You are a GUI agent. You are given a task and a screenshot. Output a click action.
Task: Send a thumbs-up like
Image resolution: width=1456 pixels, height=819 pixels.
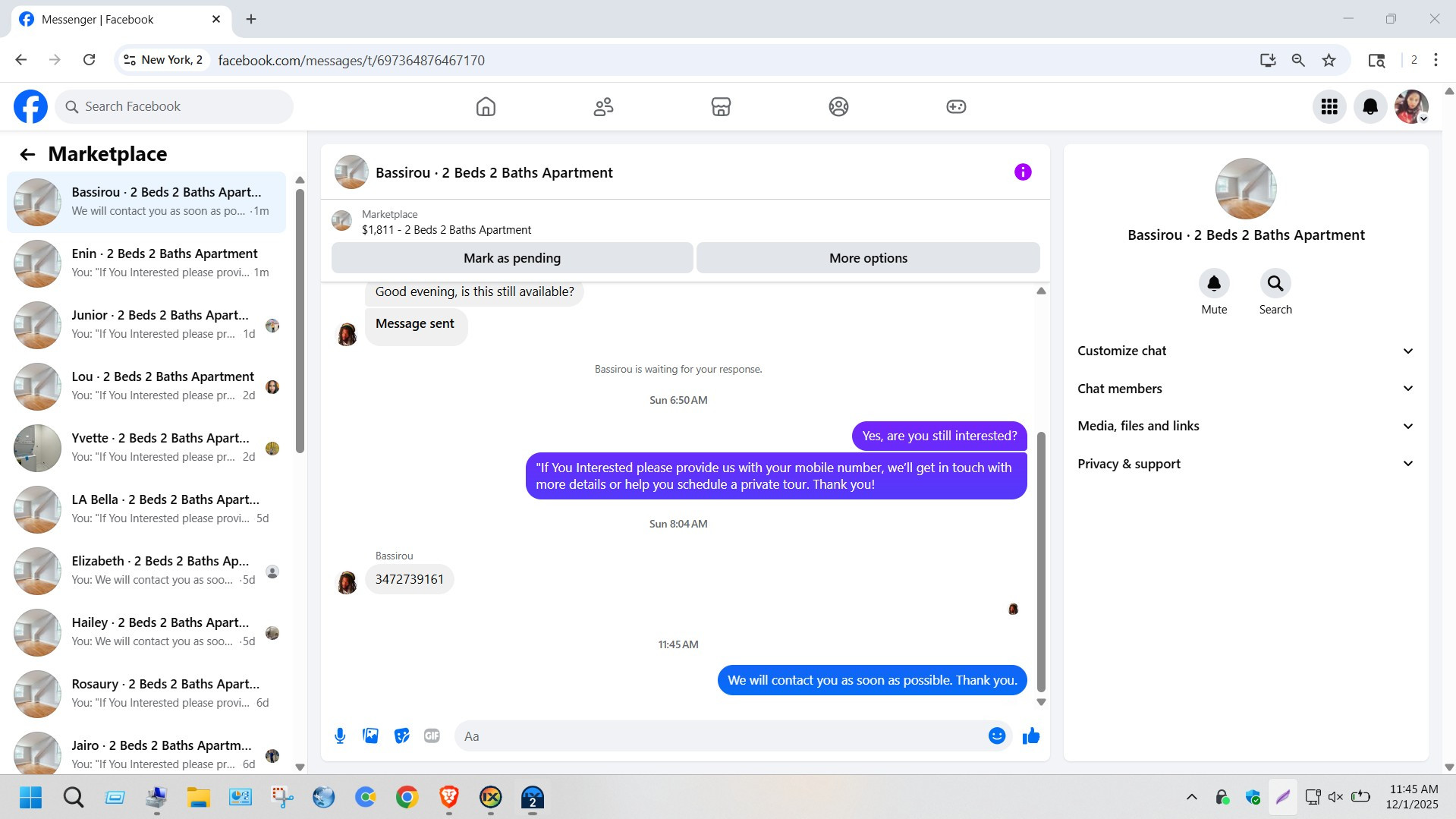pyautogui.click(x=1031, y=736)
